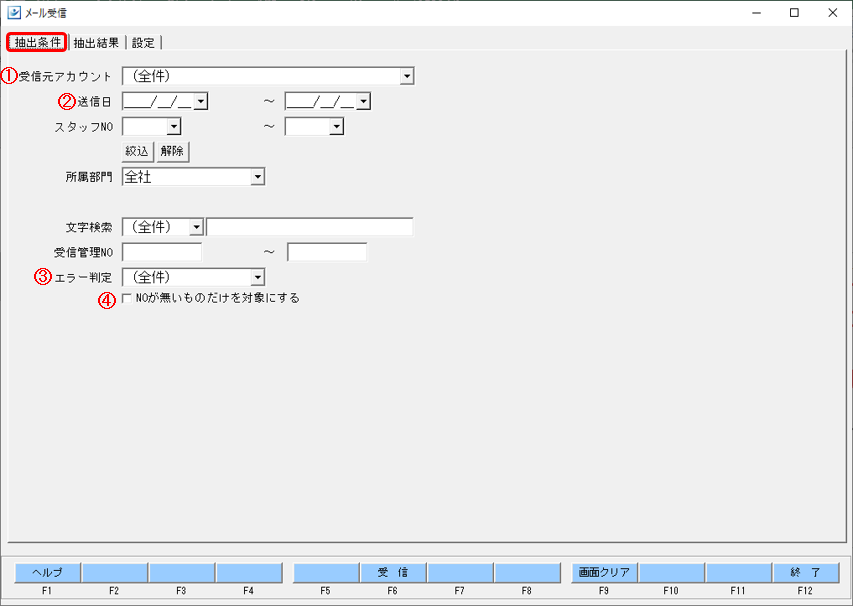Open the 送信日 start date picker
This screenshot has width=853, height=606.
tap(201, 101)
